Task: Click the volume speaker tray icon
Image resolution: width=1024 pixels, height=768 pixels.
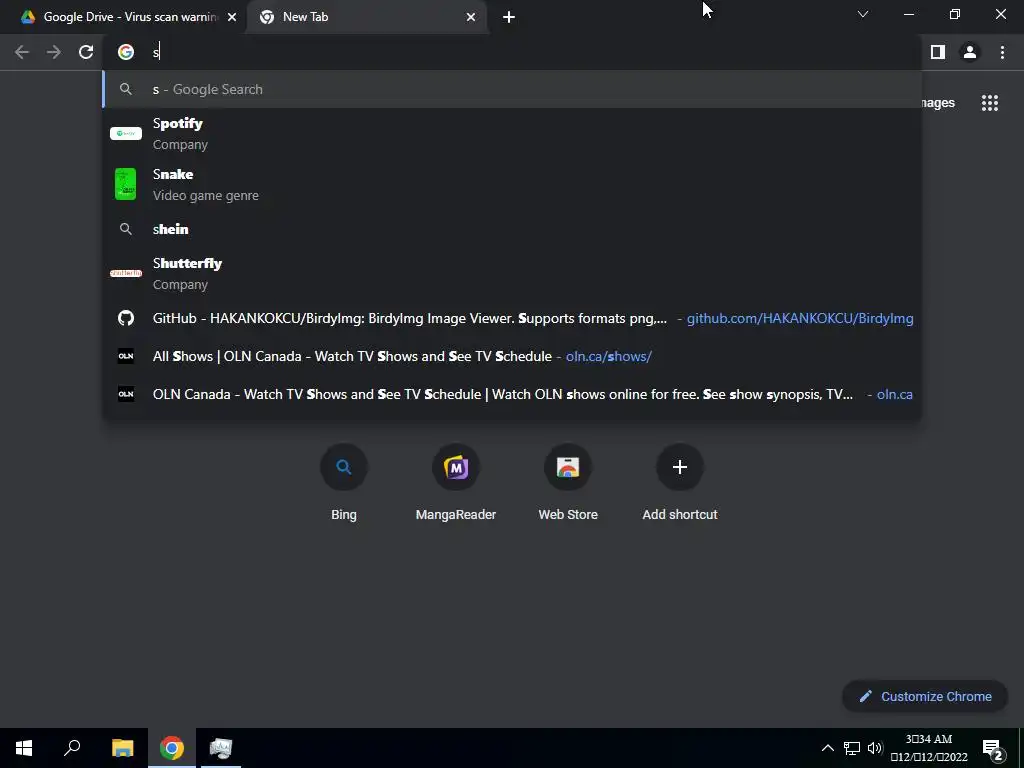Action: pyautogui.click(x=875, y=748)
